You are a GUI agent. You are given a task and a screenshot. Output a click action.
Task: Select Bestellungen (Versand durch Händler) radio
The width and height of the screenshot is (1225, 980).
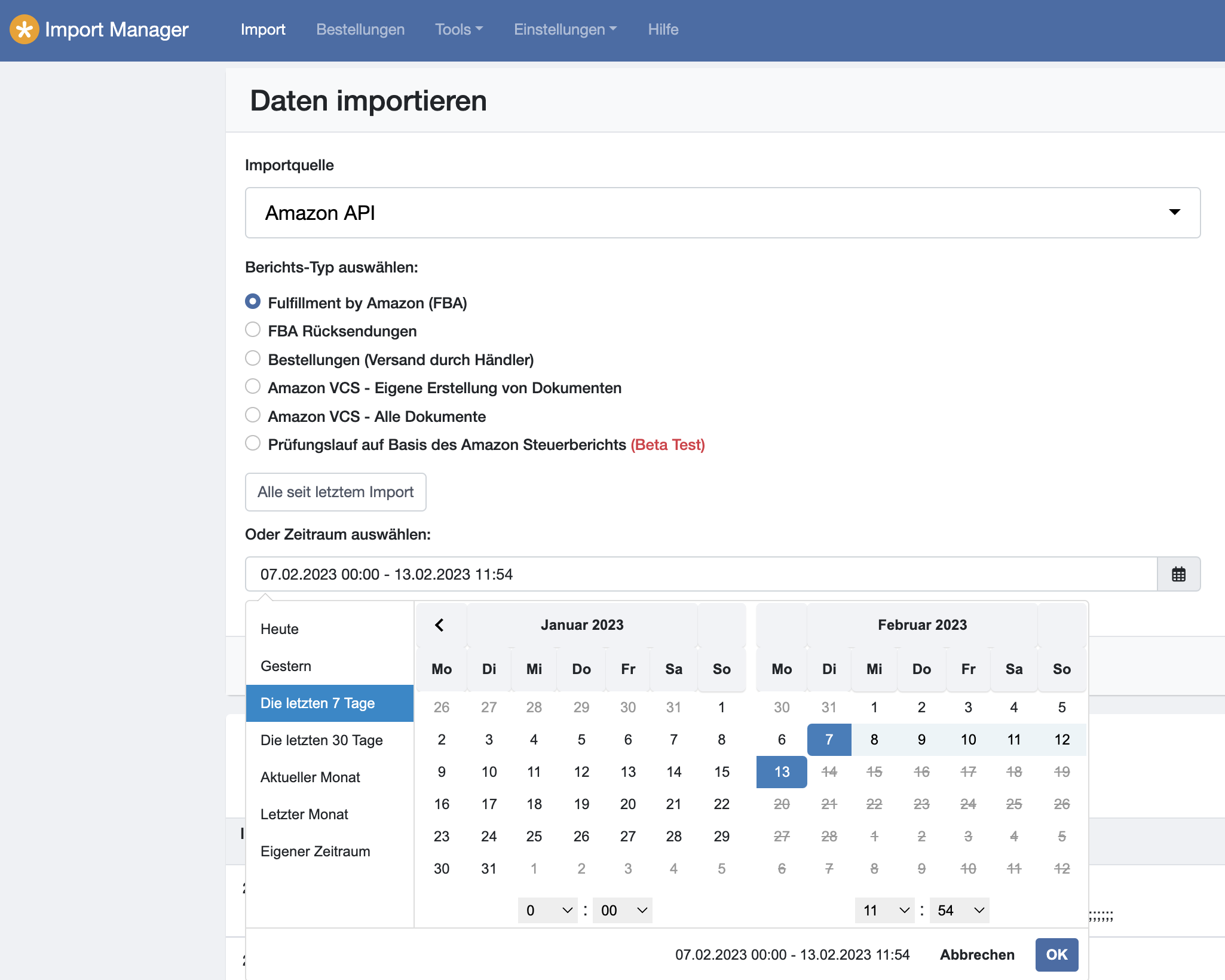253,359
